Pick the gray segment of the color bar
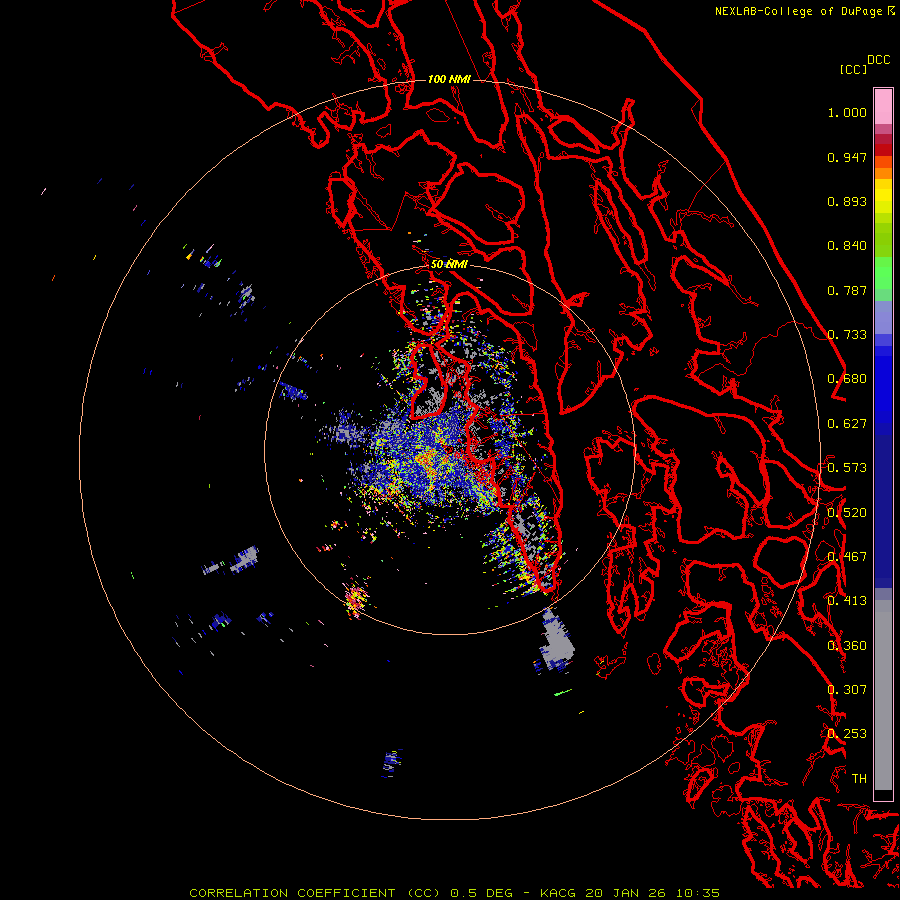Screen dimensions: 900x900 click(883, 695)
